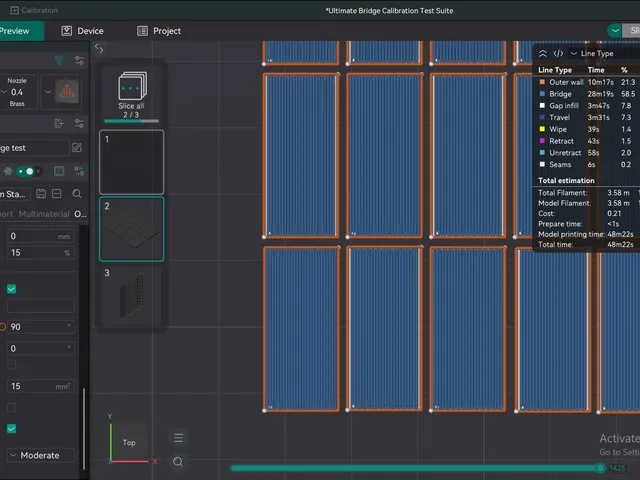This screenshot has width=640, height=480.
Task: Switch to the Device tab
Action: click(x=82, y=31)
